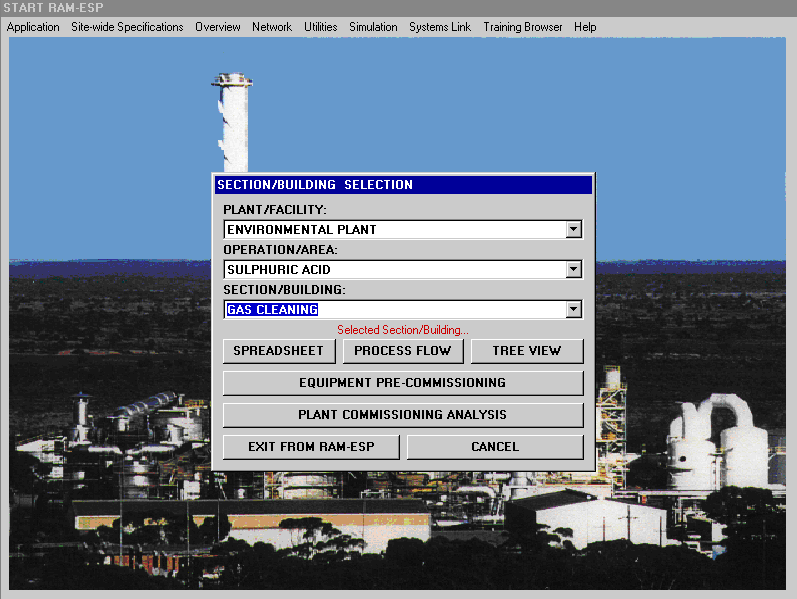Open the Utilities menu
This screenshot has height=599, width=797.
point(320,27)
